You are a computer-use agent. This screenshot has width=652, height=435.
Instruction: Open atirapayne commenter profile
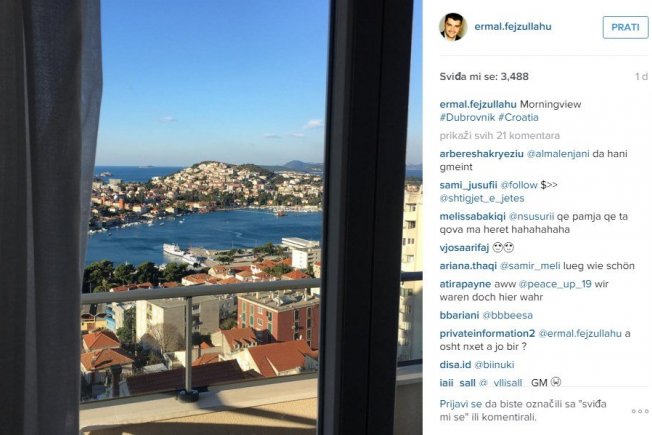pyautogui.click(x=465, y=284)
